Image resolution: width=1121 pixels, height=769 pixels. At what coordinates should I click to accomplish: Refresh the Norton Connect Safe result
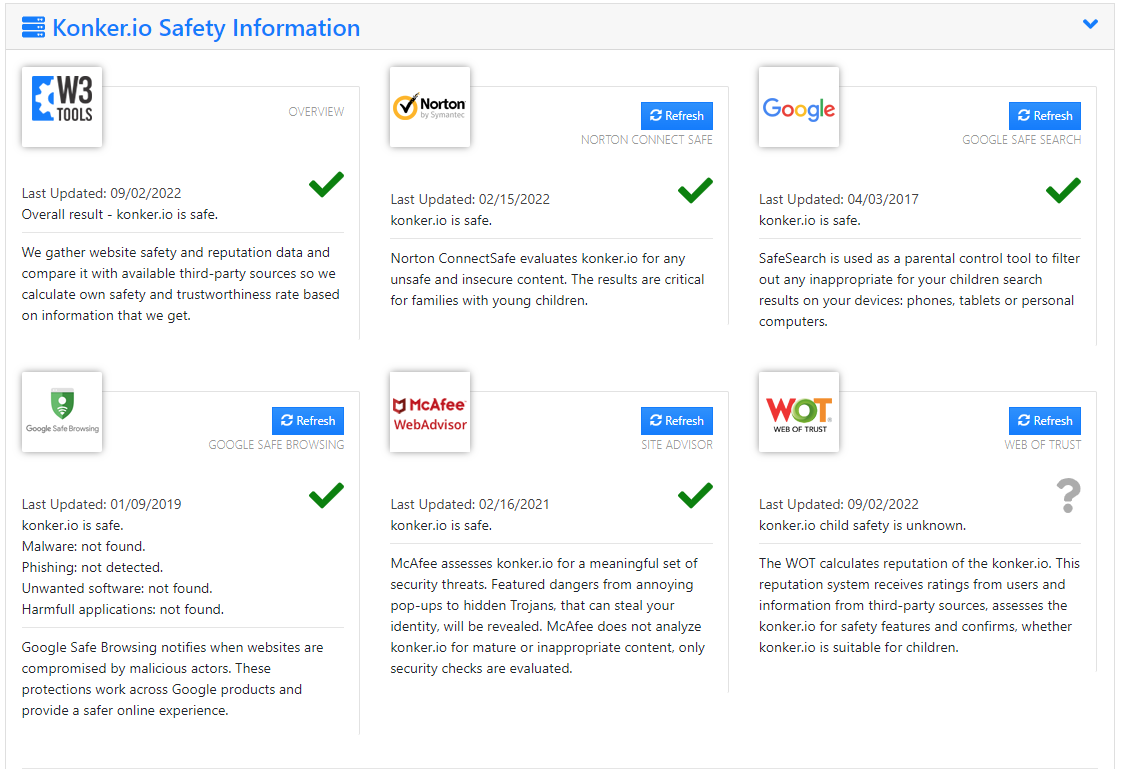pyautogui.click(x=676, y=116)
